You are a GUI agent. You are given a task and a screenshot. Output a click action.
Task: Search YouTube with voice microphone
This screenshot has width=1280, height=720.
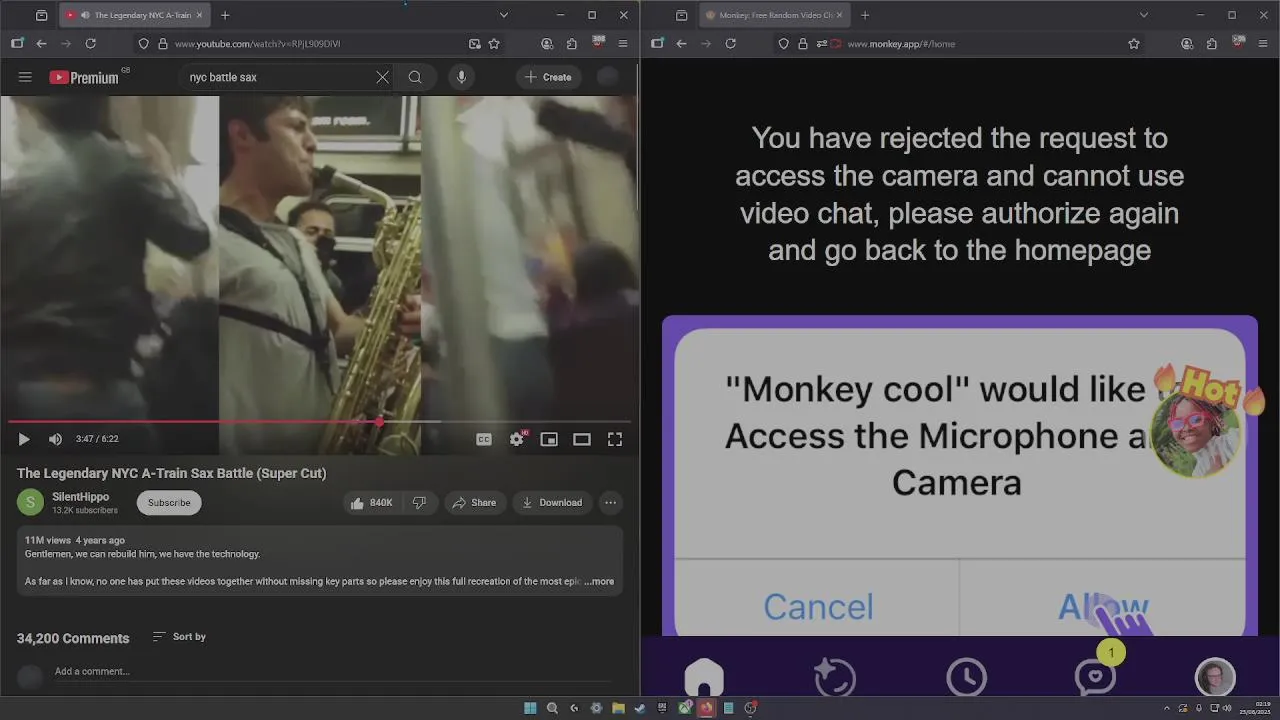point(461,77)
